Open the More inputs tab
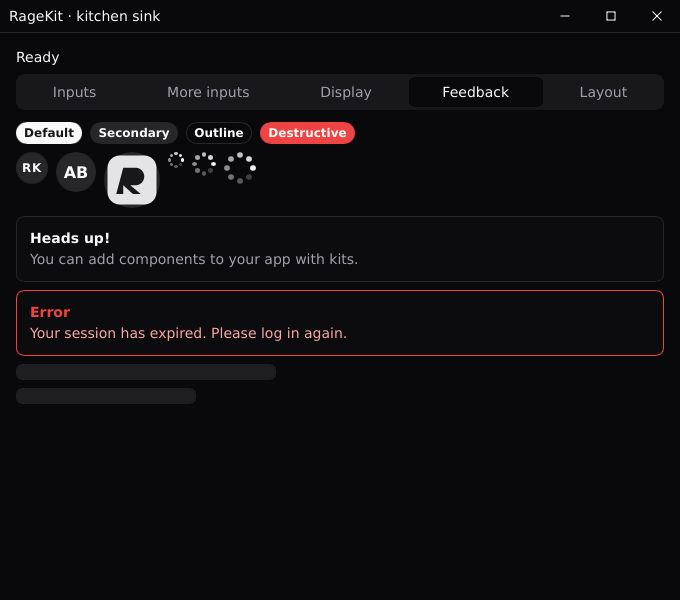The height and width of the screenshot is (600, 680). (208, 92)
